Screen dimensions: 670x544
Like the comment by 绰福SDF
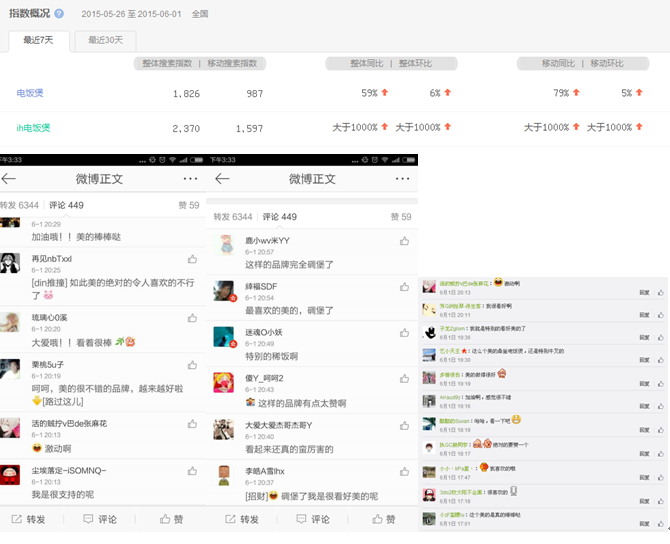click(404, 287)
